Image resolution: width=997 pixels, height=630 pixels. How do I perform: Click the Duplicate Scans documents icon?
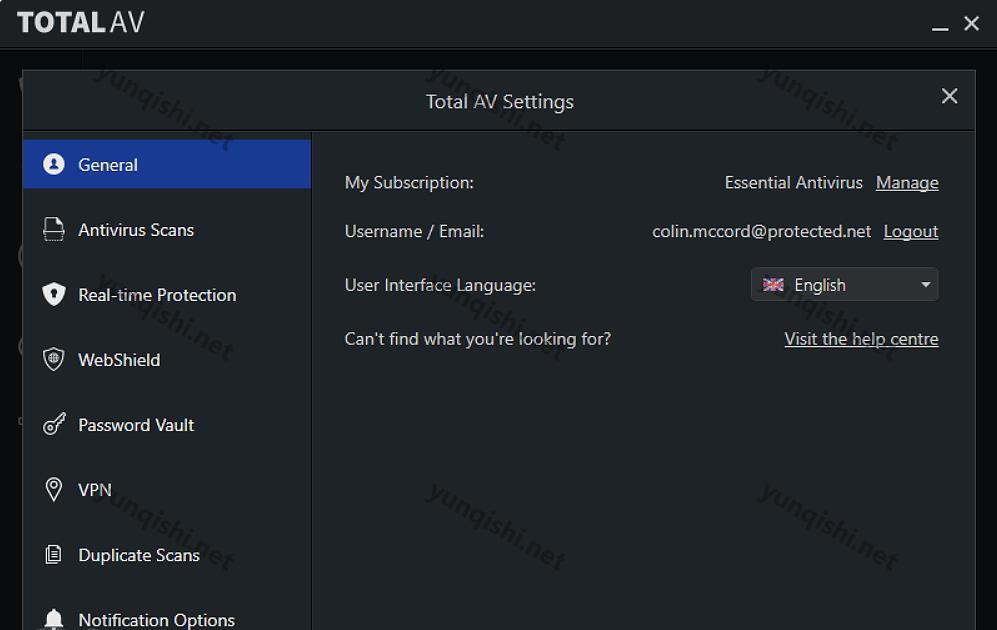click(x=54, y=554)
